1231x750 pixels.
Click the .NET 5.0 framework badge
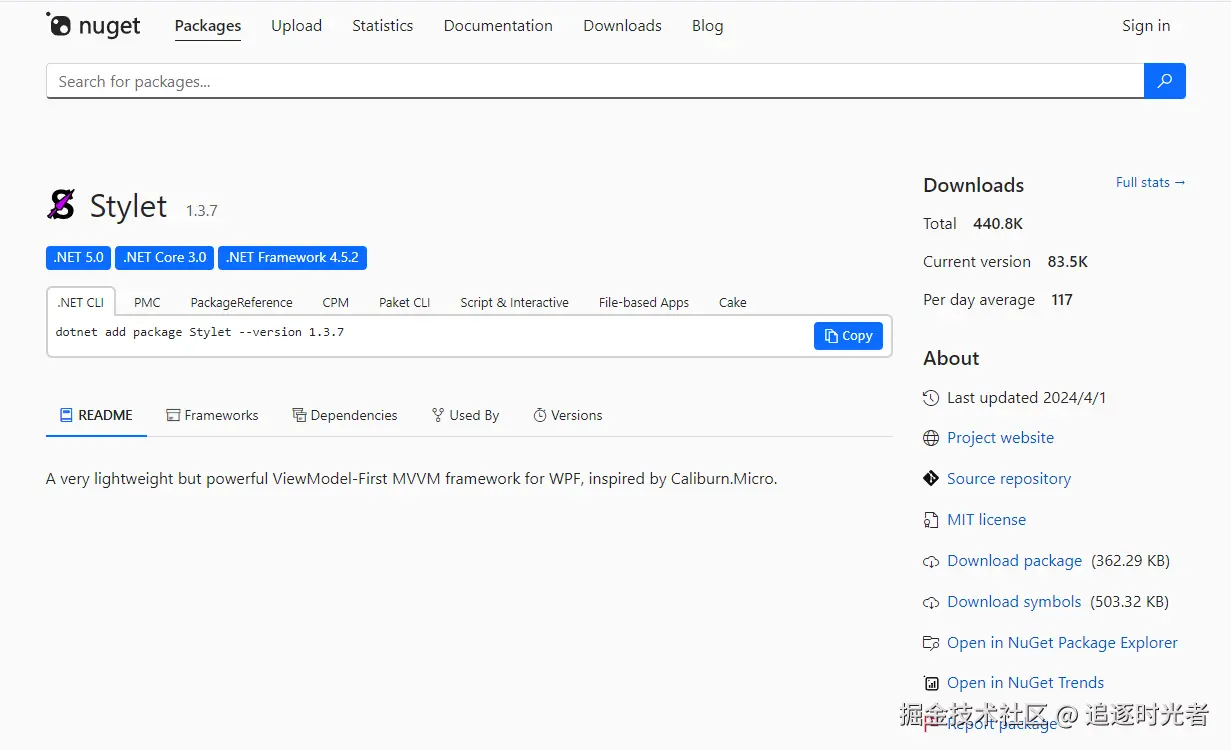coord(79,258)
